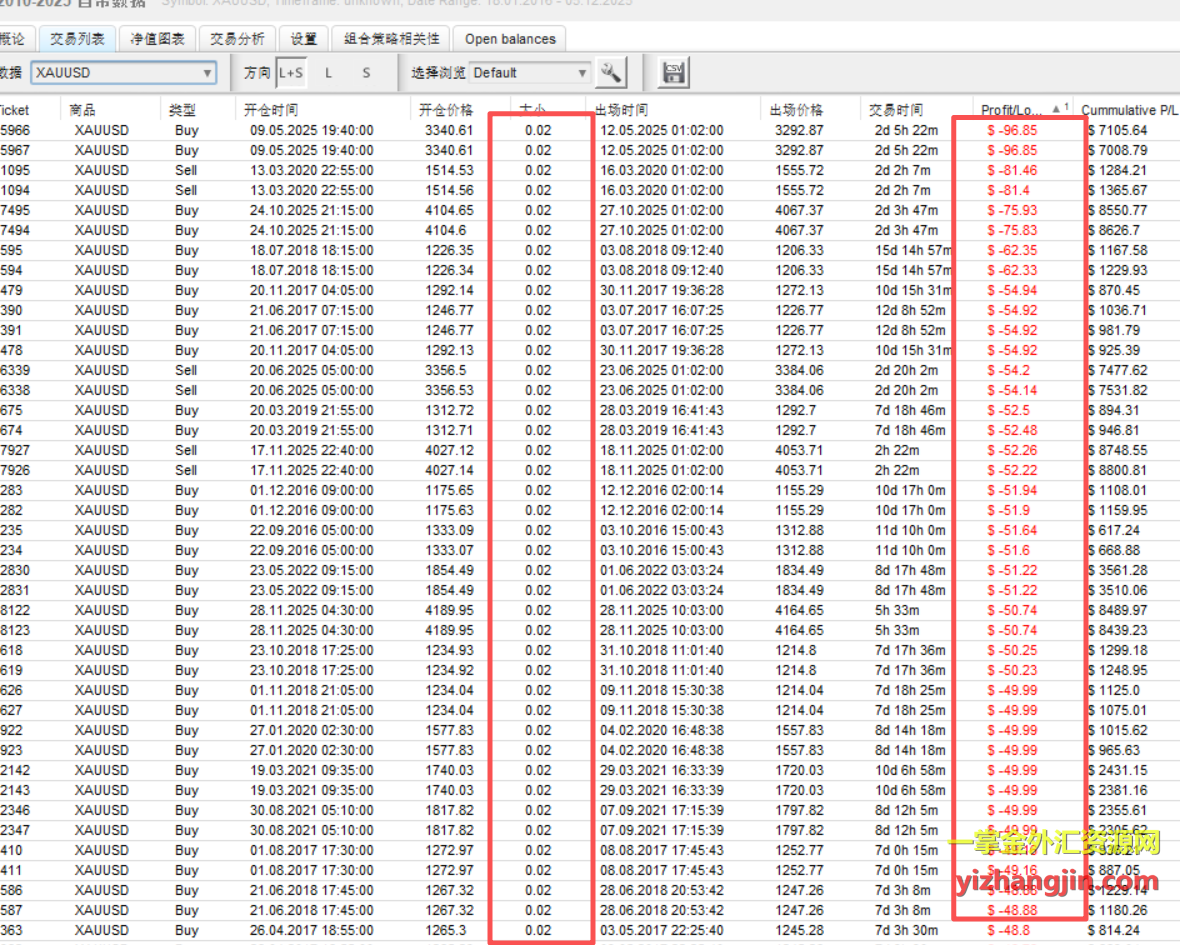Viewport: 1180px width, 945px height.
Task: Switch to the 净值图表 tab
Action: pos(157,39)
